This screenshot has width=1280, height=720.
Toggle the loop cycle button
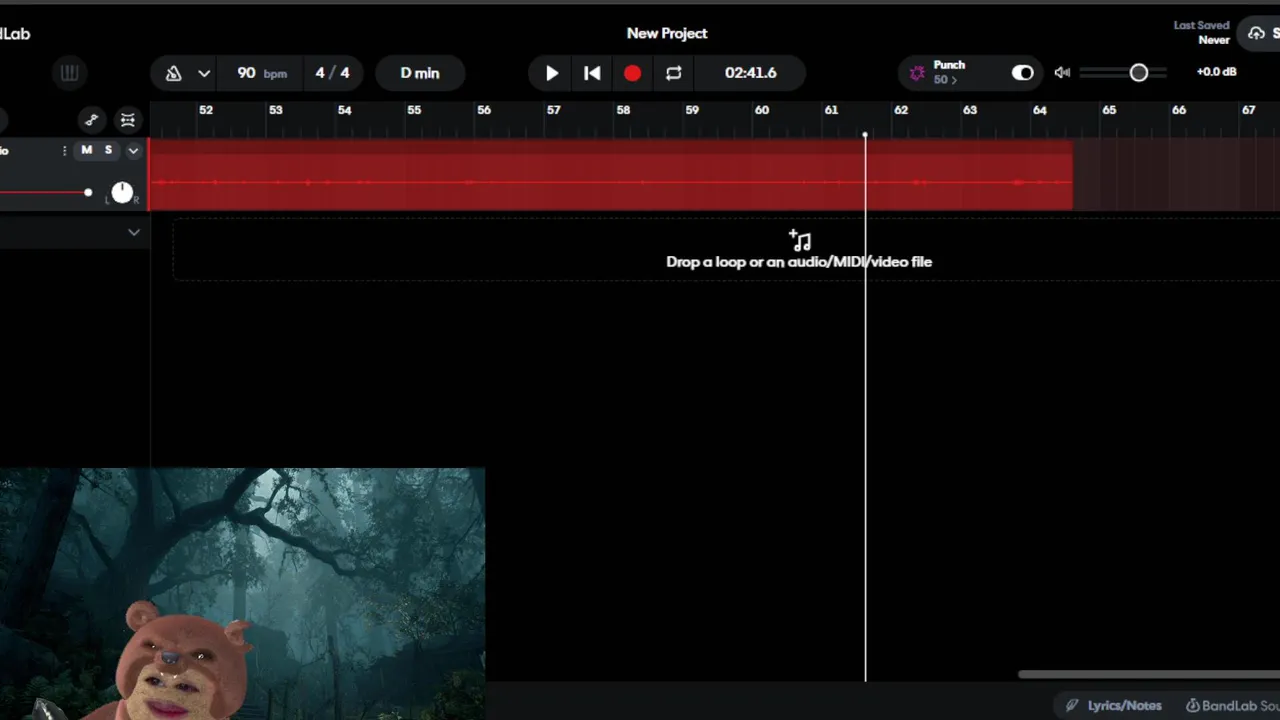pos(673,73)
